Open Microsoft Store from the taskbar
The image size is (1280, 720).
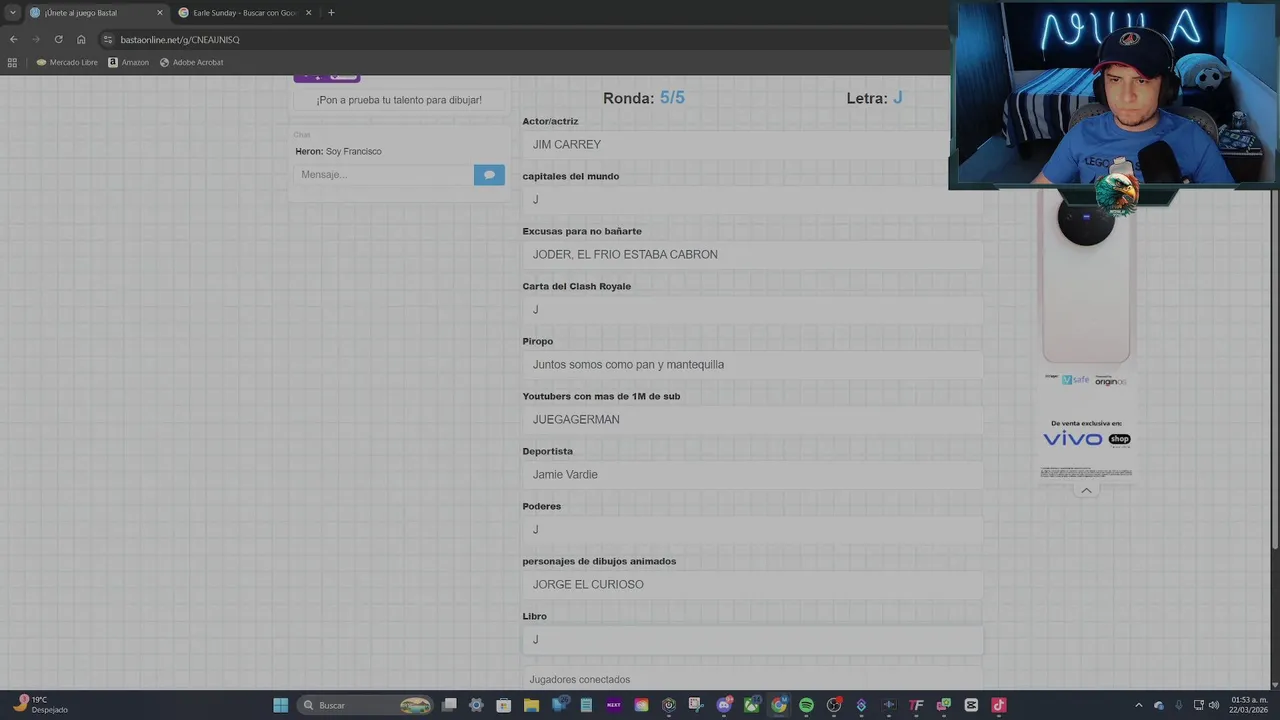pos(504,705)
